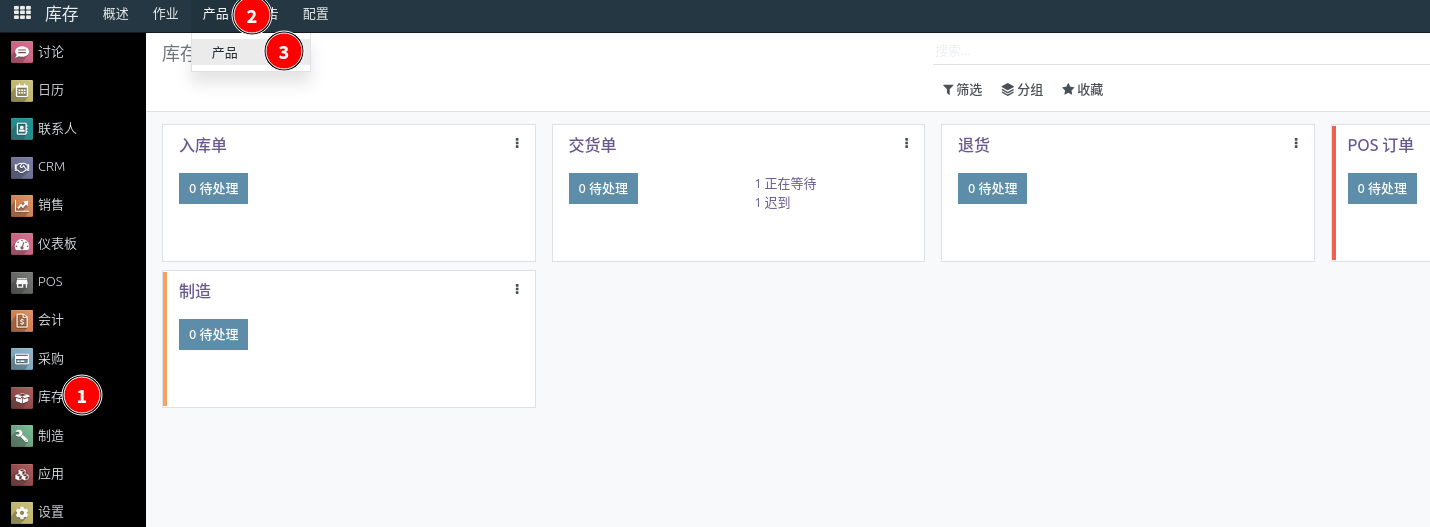The height and width of the screenshot is (527, 1430).
Task: Open the 会计 accounting icon
Action: [x=22, y=320]
